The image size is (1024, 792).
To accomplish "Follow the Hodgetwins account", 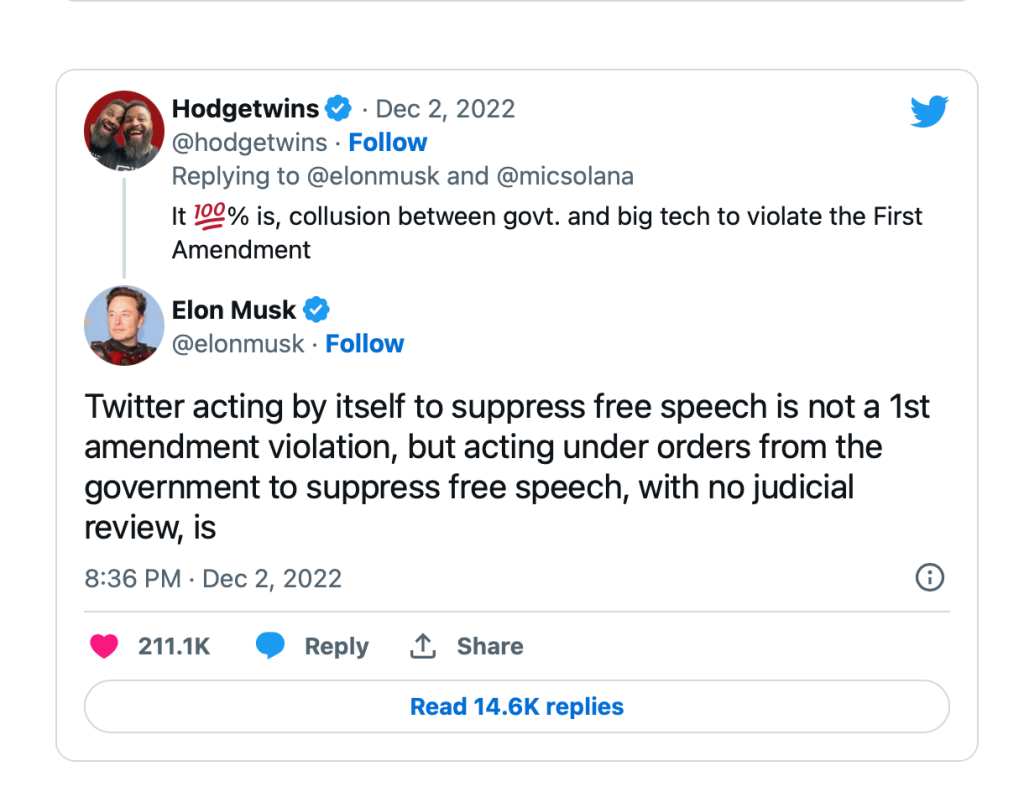I will (x=387, y=142).
